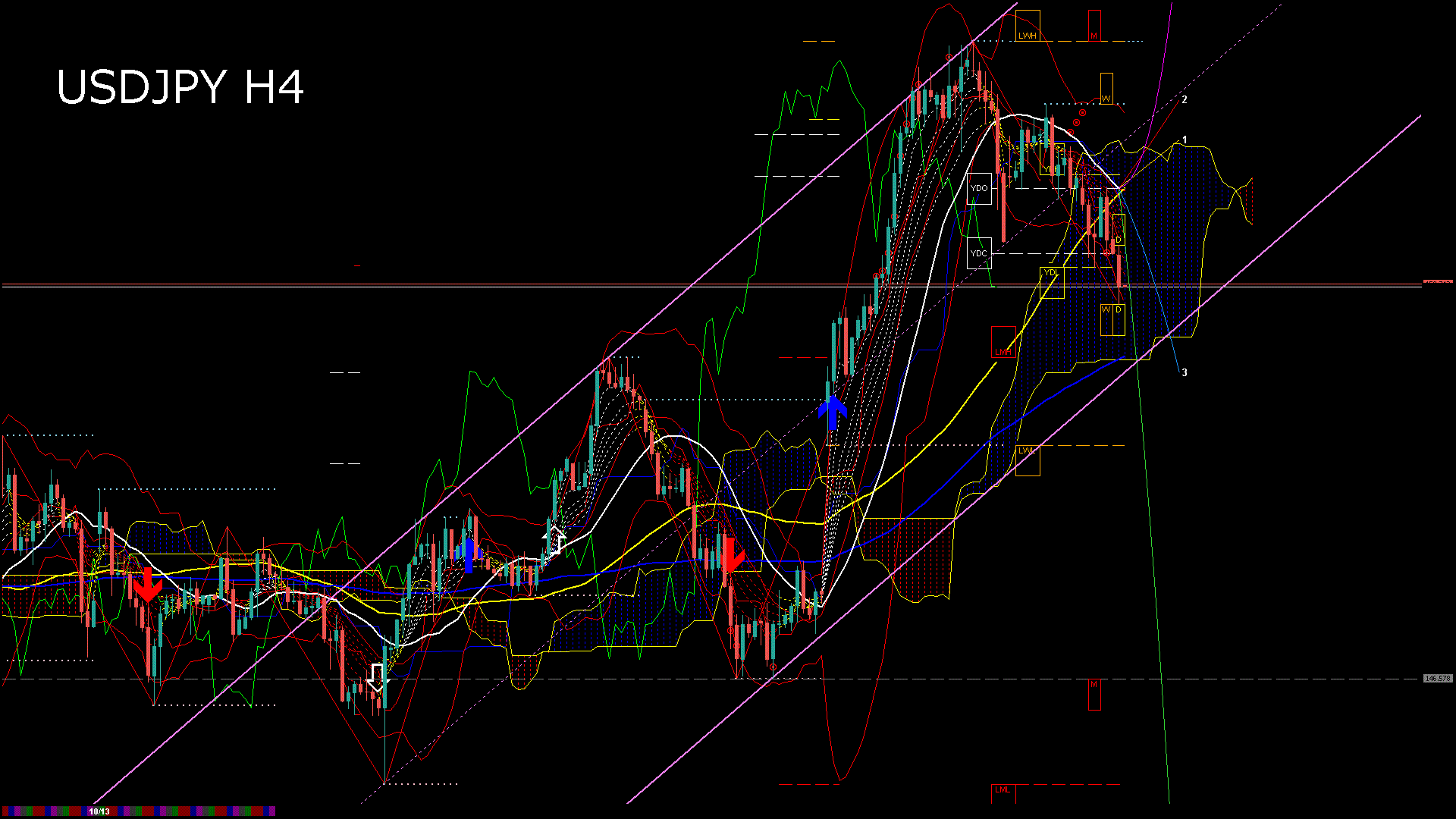Viewport: 1456px width, 819px height.
Task: Click projection line label 2
Action: pos(1185,99)
